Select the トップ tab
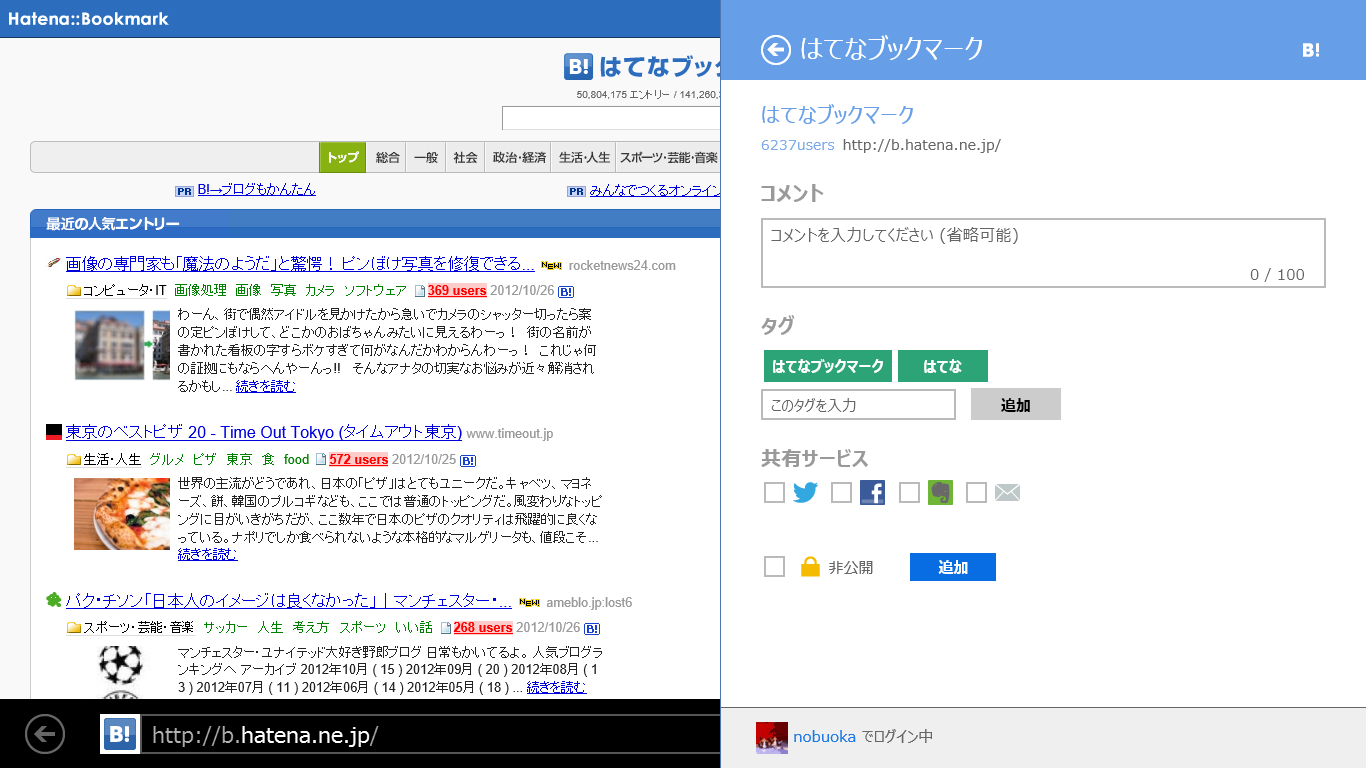 point(343,158)
